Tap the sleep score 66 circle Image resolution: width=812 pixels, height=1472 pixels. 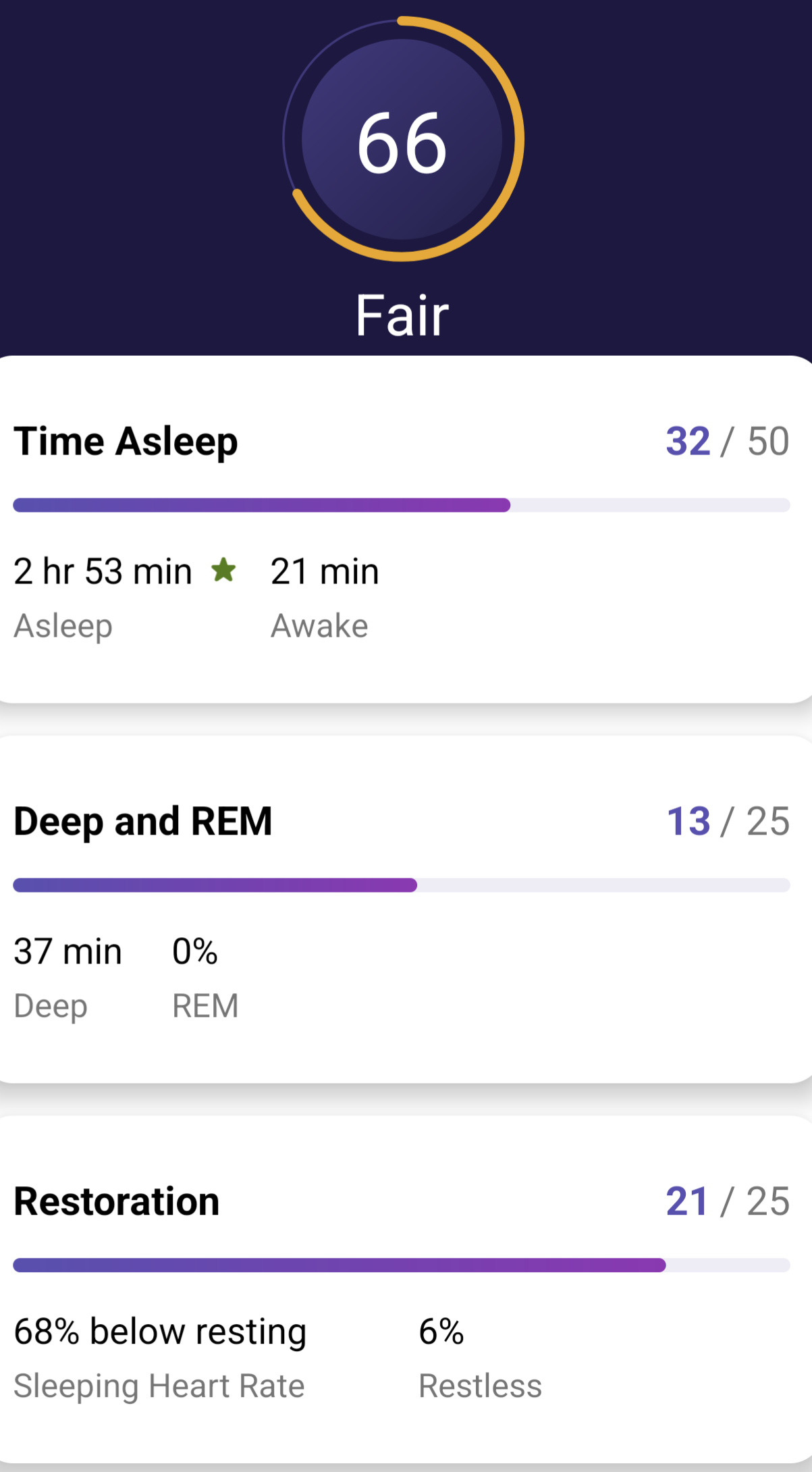pyautogui.click(x=402, y=140)
